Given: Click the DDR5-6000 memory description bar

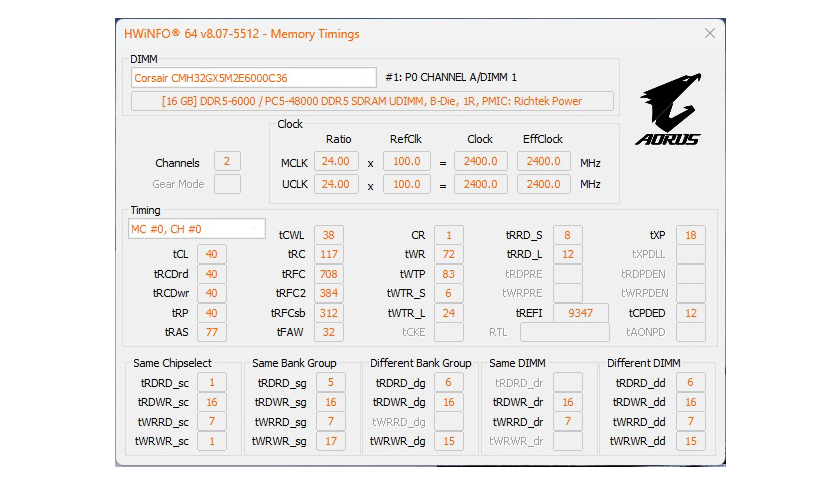Looking at the screenshot, I should [371, 101].
